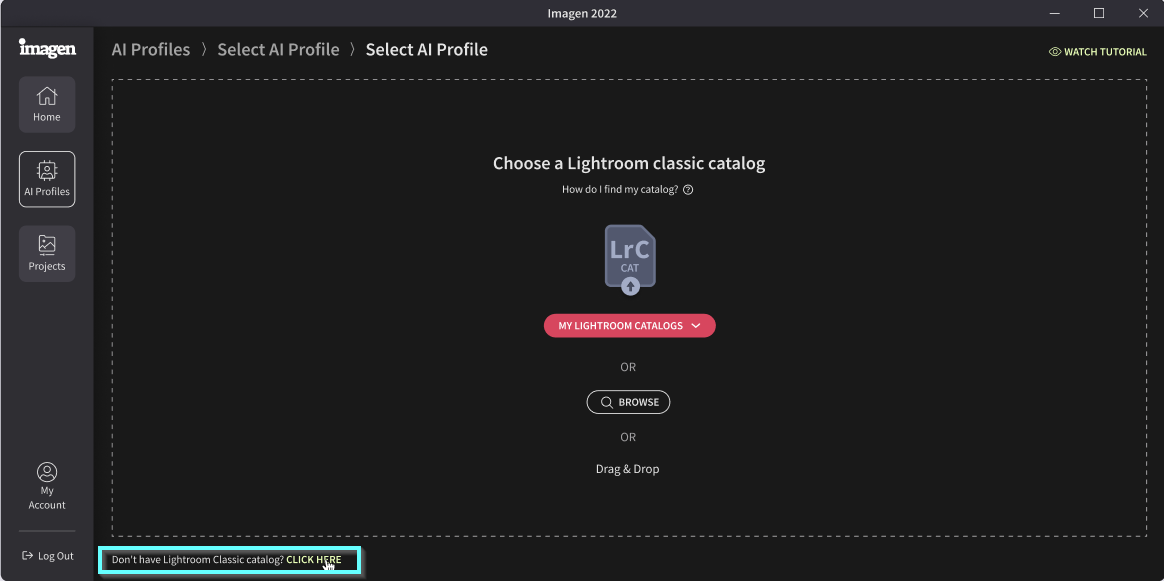The image size is (1164, 581).
Task: Click 'Choose a Lightroom classic catalog' heading
Action: 629,163
